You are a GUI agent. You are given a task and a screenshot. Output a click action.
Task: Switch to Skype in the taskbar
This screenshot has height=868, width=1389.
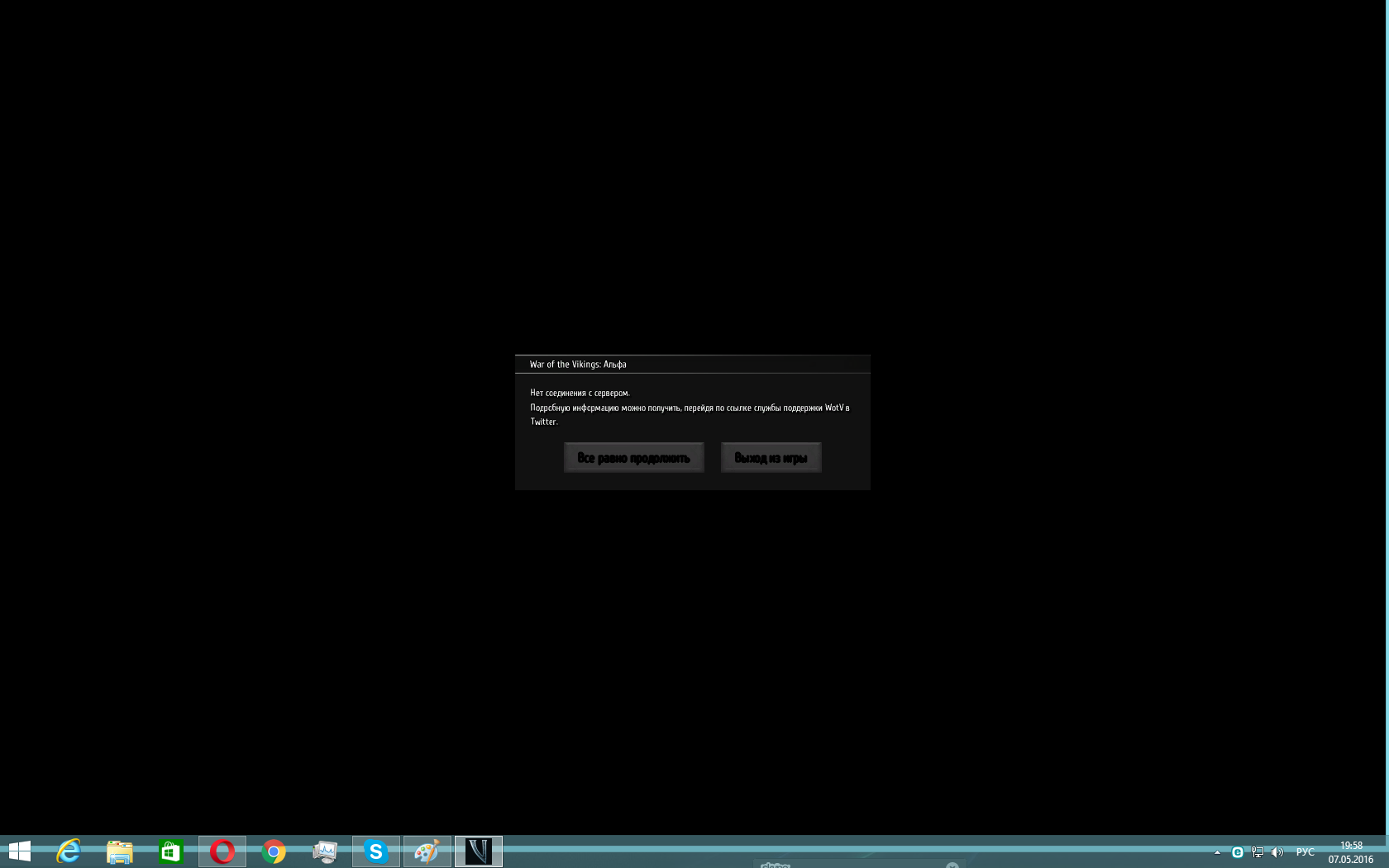coord(376,851)
